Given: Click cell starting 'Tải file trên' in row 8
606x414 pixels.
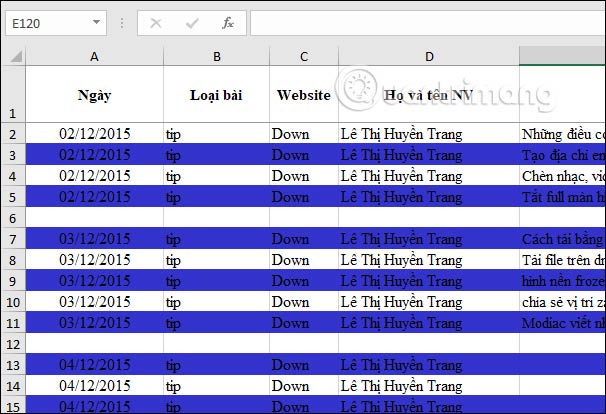Looking at the screenshot, I should 563,259.
